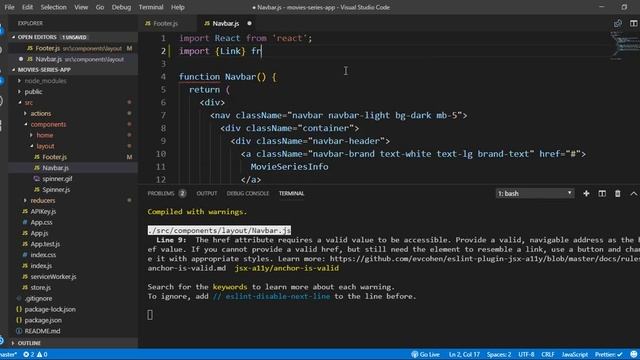Viewport: 640px width, 360px height.
Task: Switch to the Debug Console tab
Action: 247,193
